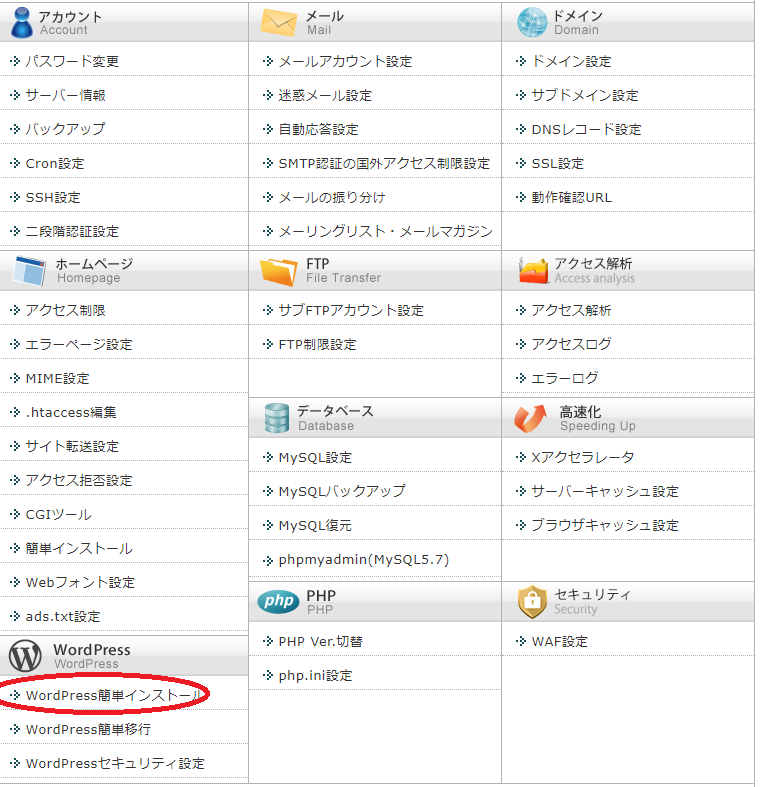The width and height of the screenshot is (764, 787).
Task: Open アクセス拒否設定 link
Action: [x=79, y=480]
